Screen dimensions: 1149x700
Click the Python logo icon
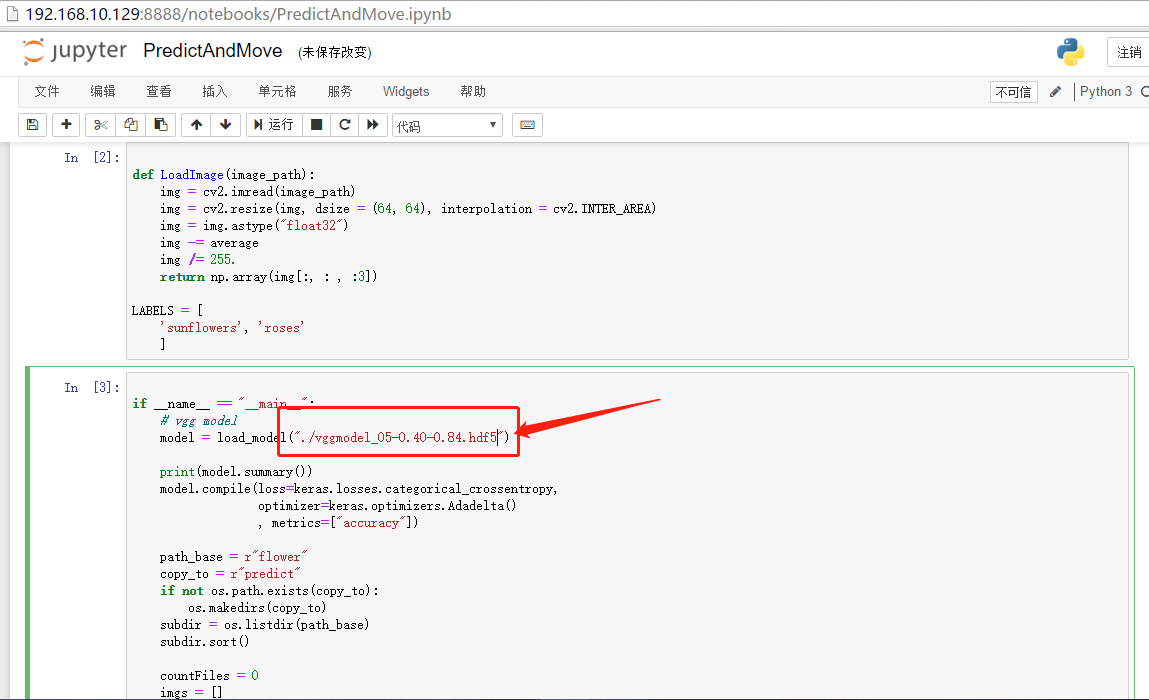(1071, 52)
